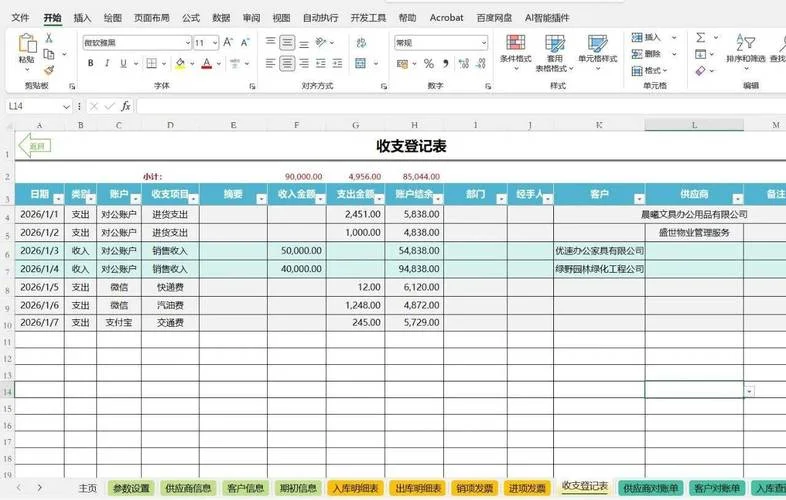
Task: Open the 收入金额 column filter dropdown
Action: click(x=320, y=199)
